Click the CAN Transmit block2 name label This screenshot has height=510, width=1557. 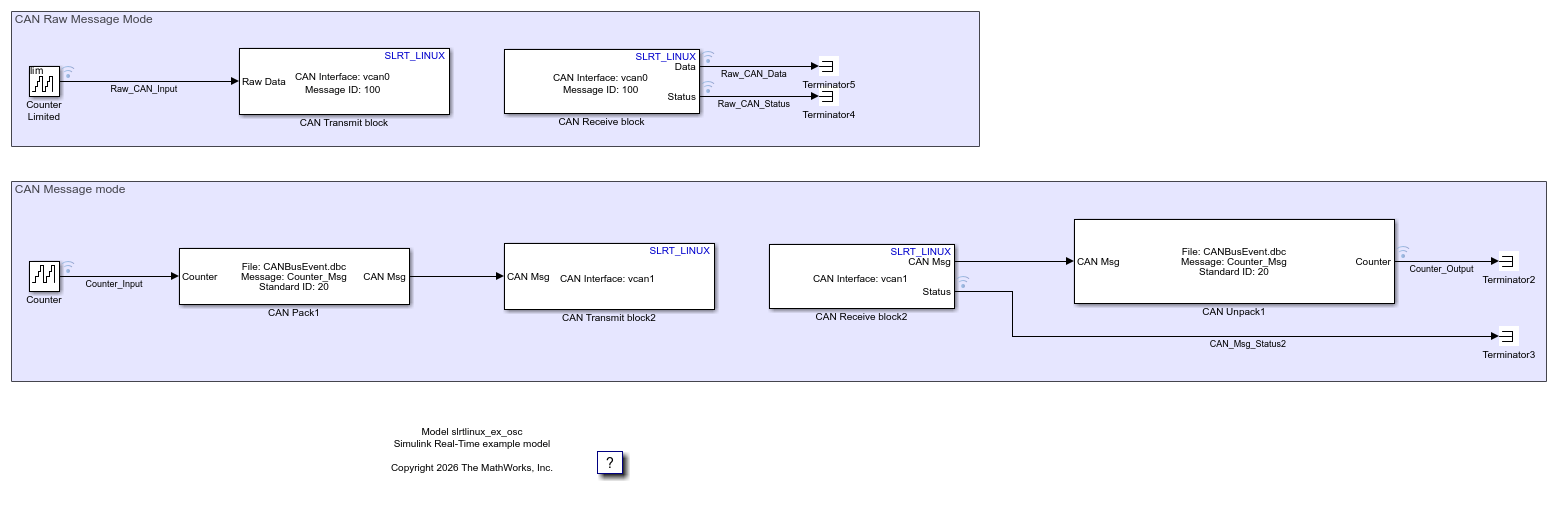click(x=609, y=318)
